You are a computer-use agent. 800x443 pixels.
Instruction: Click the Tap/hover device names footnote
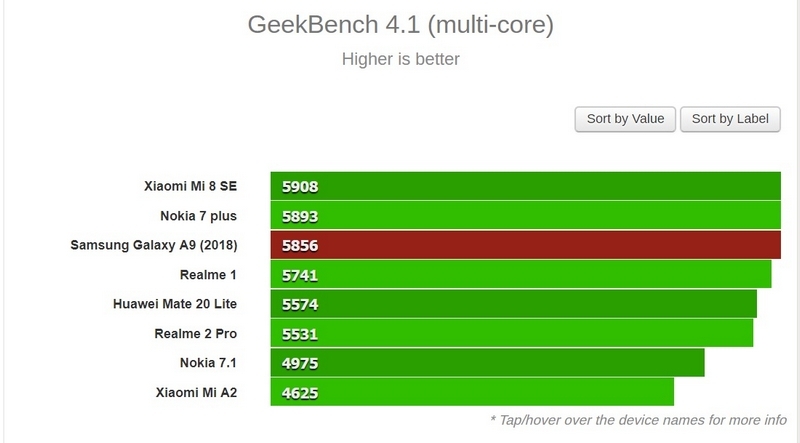(638, 420)
